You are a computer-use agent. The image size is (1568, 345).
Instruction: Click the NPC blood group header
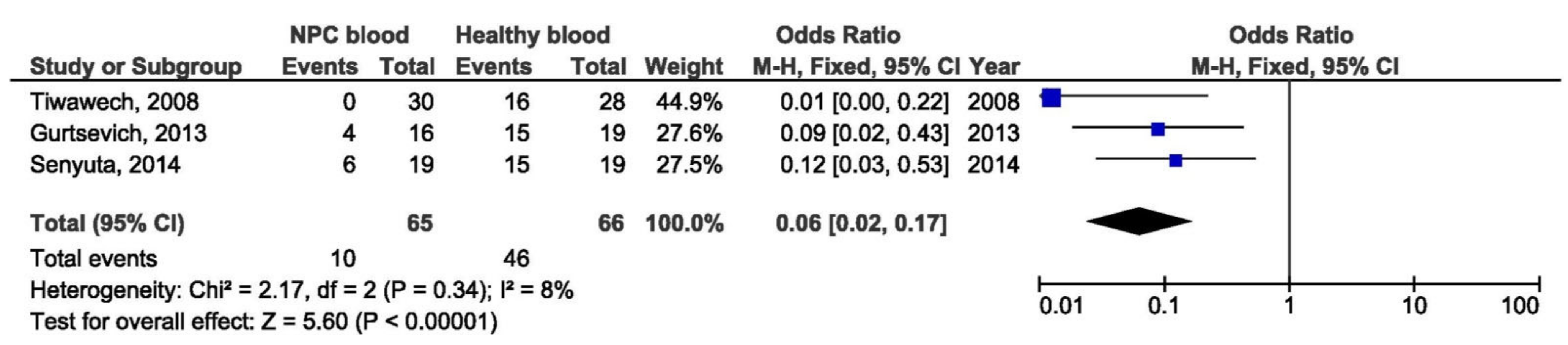[349, 35]
